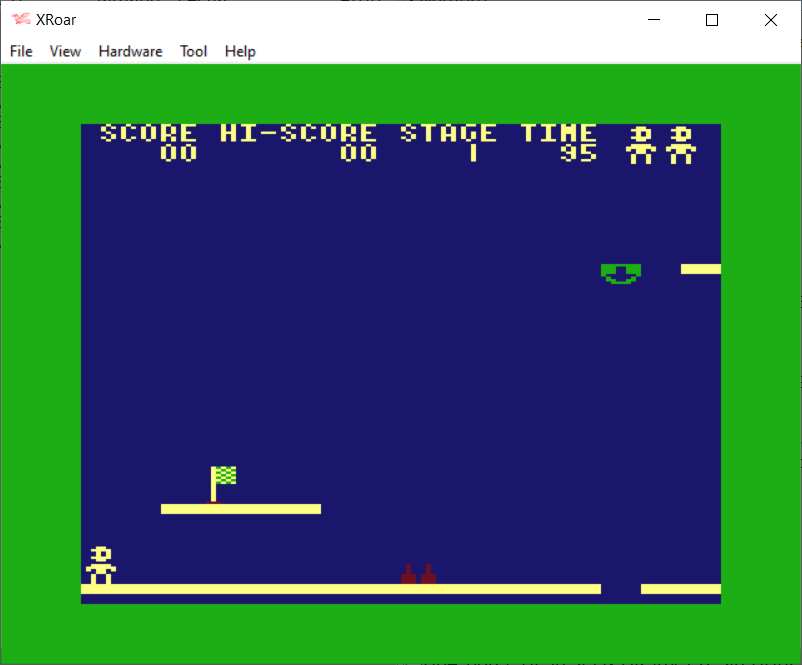802x665 pixels.
Task: Click the platform under the flag
Action: point(240,509)
